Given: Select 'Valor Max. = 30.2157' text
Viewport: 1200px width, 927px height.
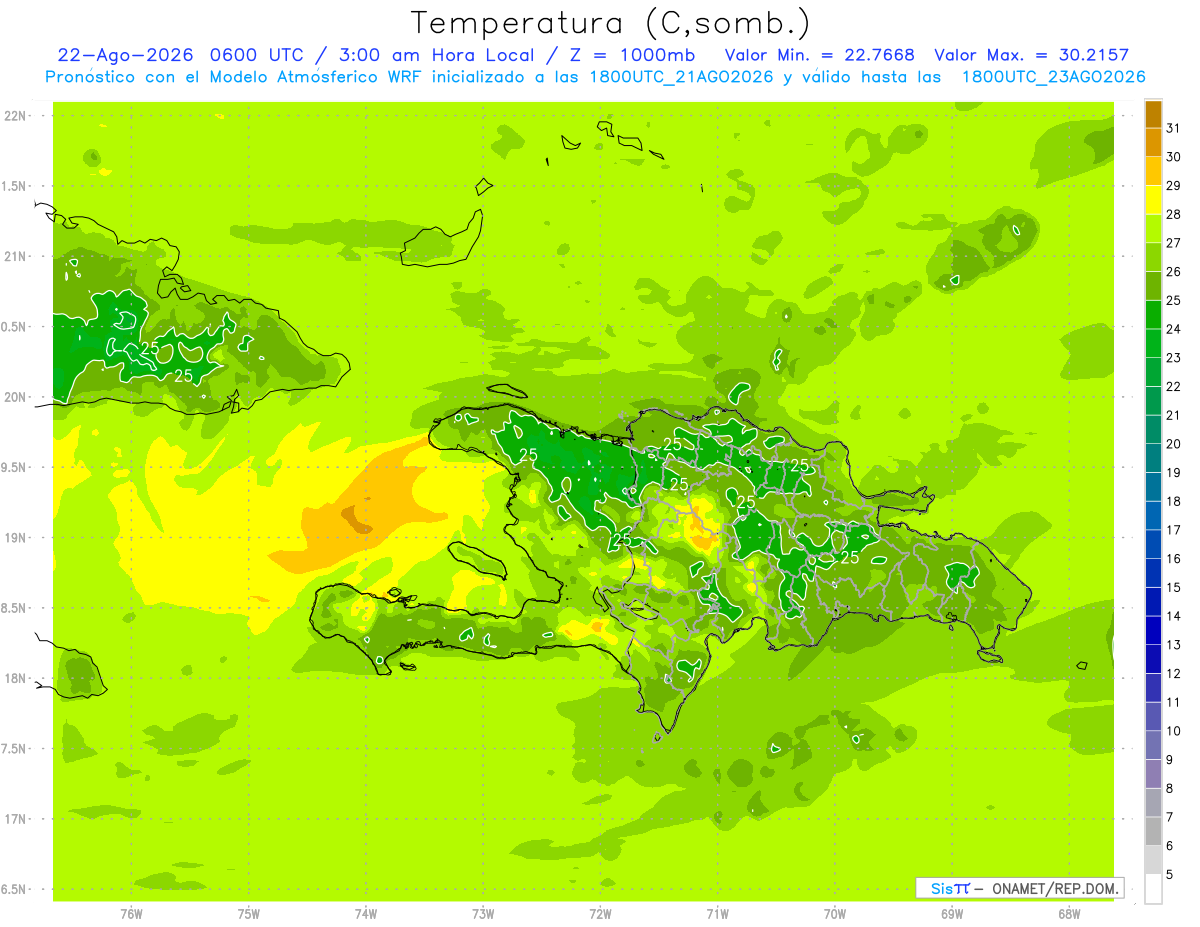Looking at the screenshot, I should point(1031,55).
